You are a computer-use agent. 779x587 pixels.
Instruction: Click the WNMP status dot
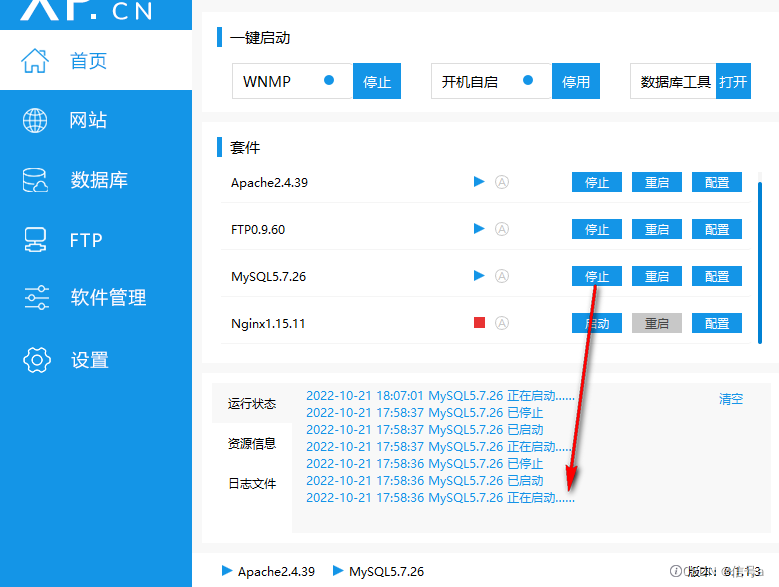pyautogui.click(x=329, y=80)
